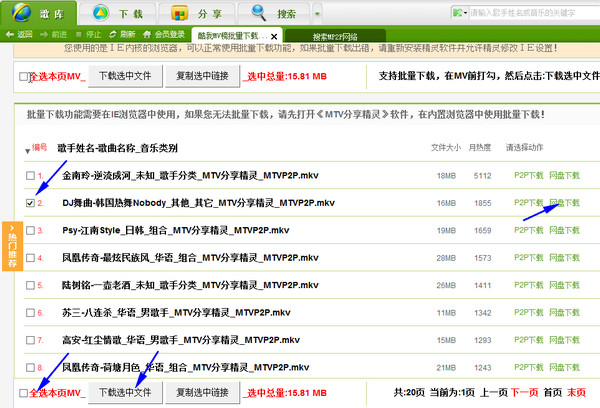Click 网盘下载 for 金南玲-逆流成河
Image resolution: width=600 pixels, height=408 pixels.
point(564,175)
